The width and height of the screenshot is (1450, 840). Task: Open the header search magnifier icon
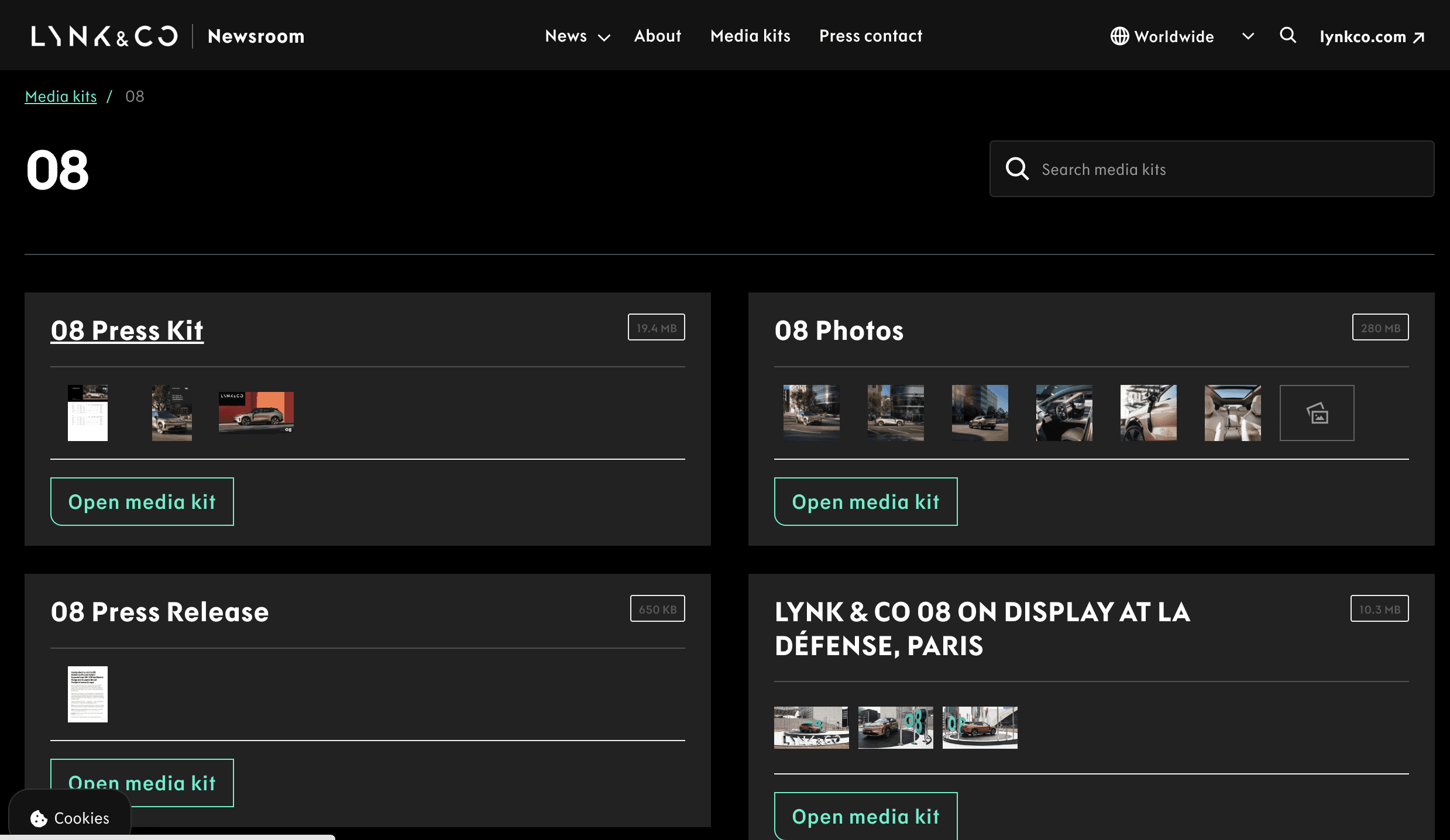pos(1287,36)
